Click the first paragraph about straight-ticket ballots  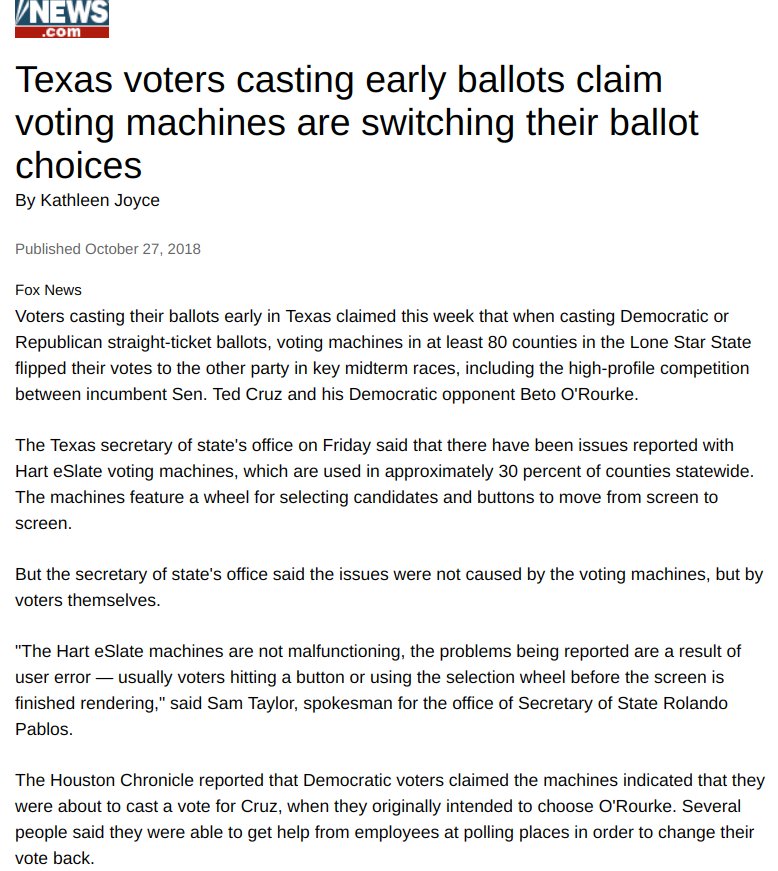tap(382, 355)
